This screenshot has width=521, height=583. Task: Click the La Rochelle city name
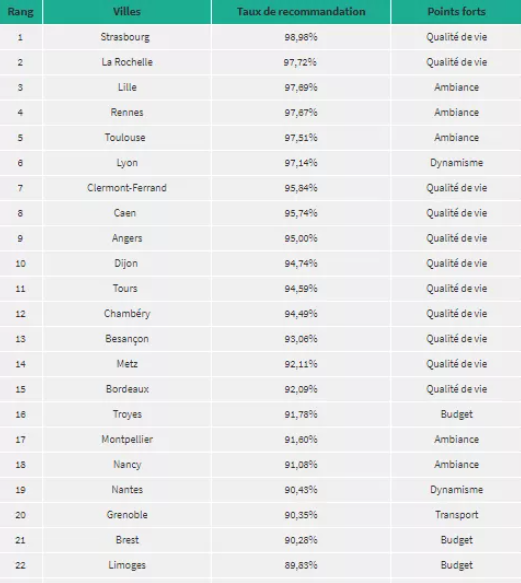coord(127,62)
